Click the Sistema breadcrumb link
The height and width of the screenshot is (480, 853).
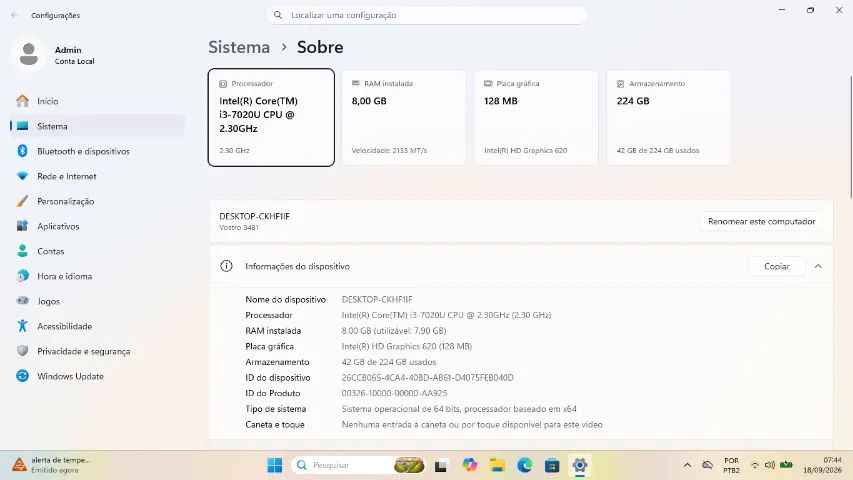[x=239, y=47]
